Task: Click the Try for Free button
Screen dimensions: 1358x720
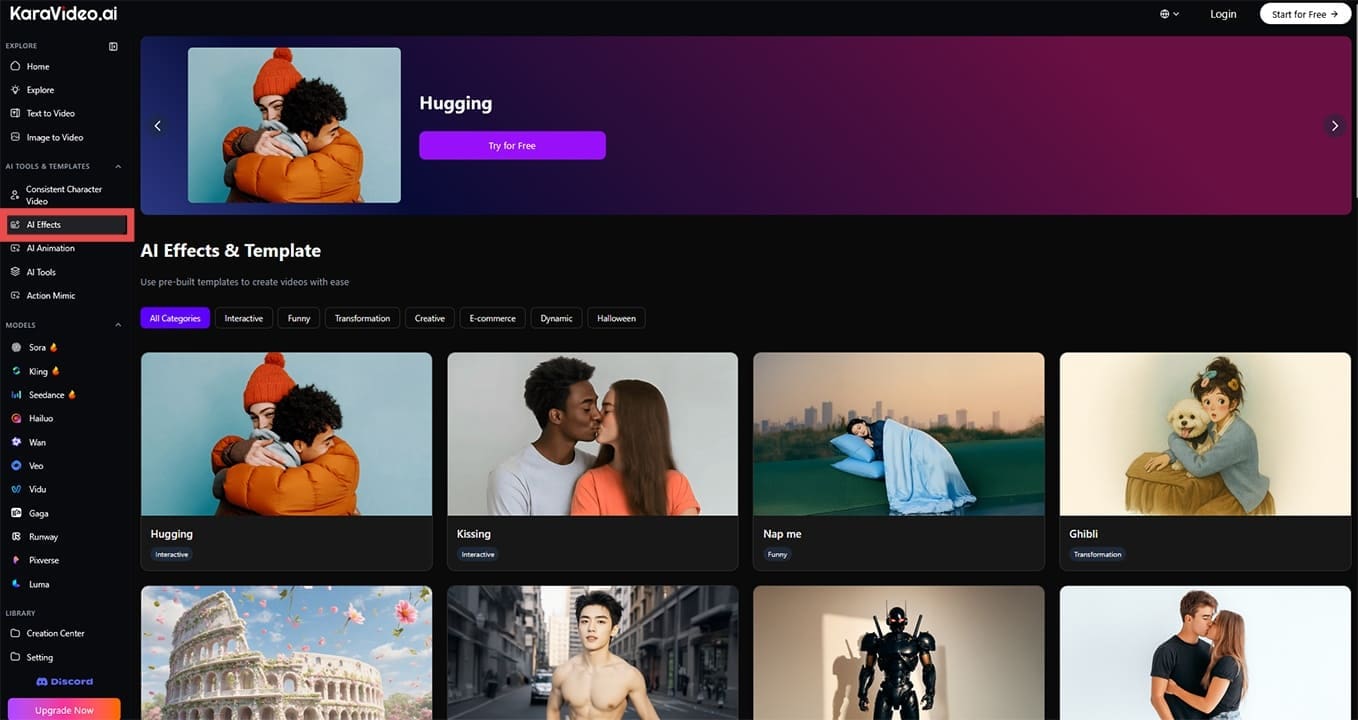Action: click(x=511, y=145)
